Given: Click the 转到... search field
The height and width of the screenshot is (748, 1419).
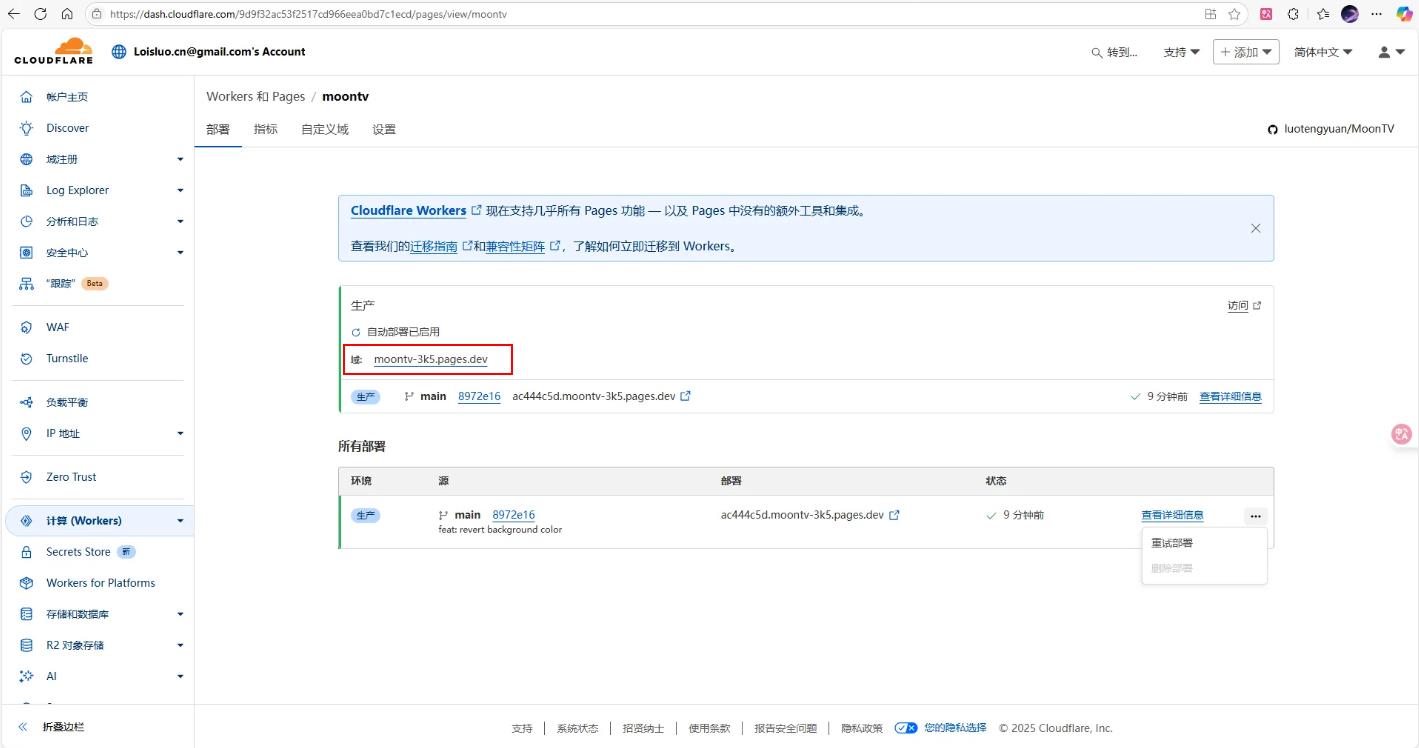Looking at the screenshot, I should [x=1114, y=52].
